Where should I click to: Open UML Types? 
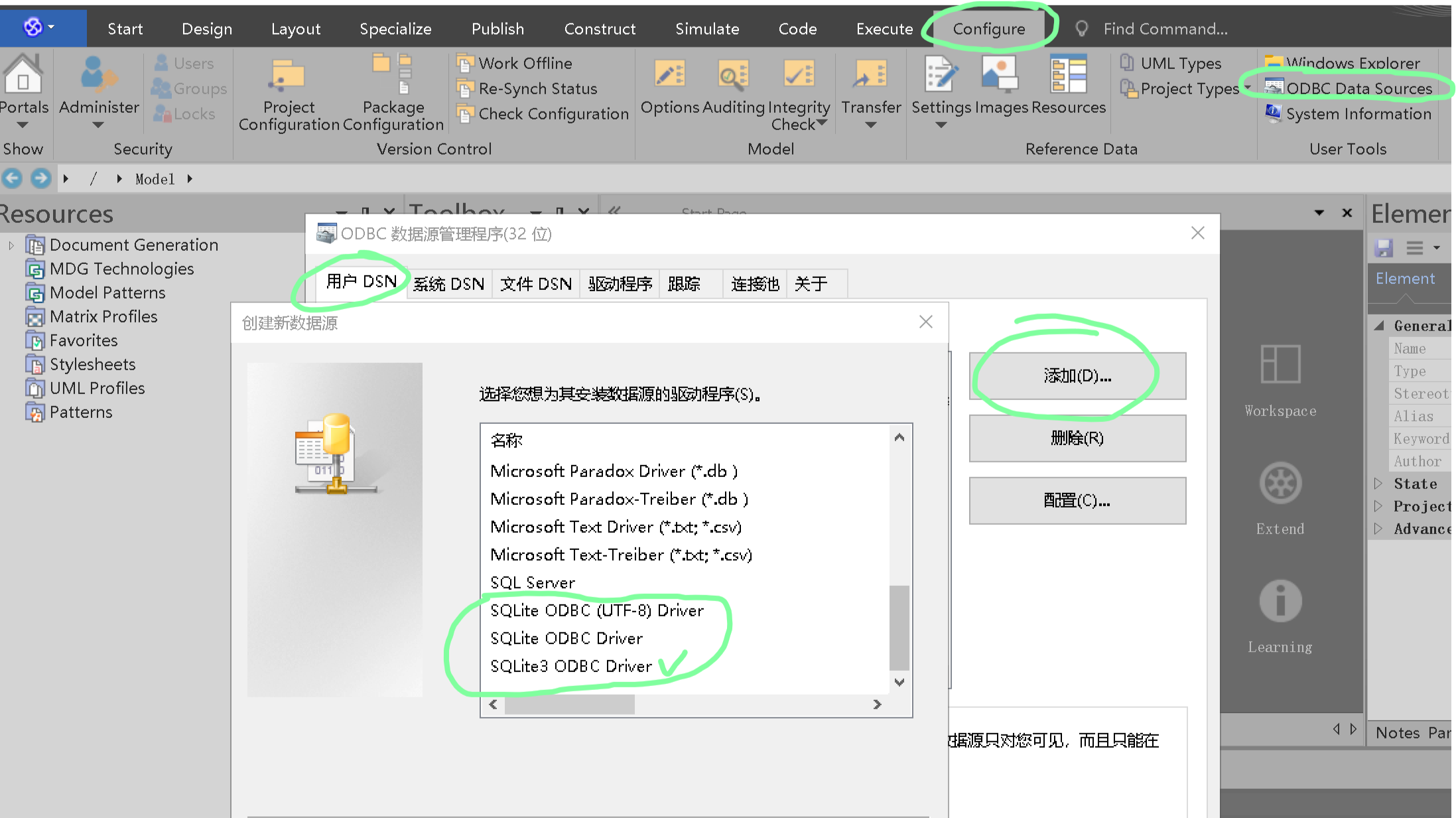[x=1171, y=63]
